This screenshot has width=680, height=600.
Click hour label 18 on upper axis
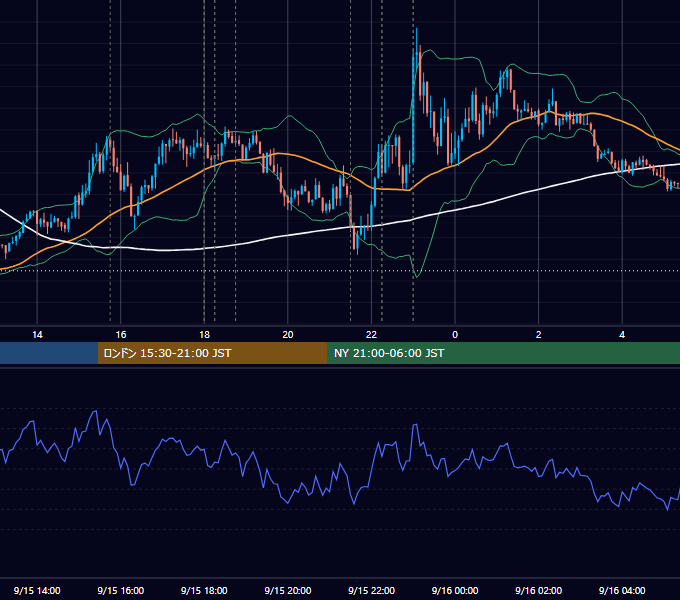tap(204, 335)
